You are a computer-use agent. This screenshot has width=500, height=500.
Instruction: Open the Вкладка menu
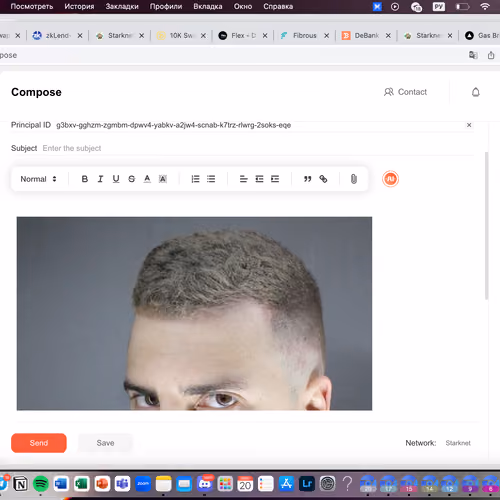(208, 7)
